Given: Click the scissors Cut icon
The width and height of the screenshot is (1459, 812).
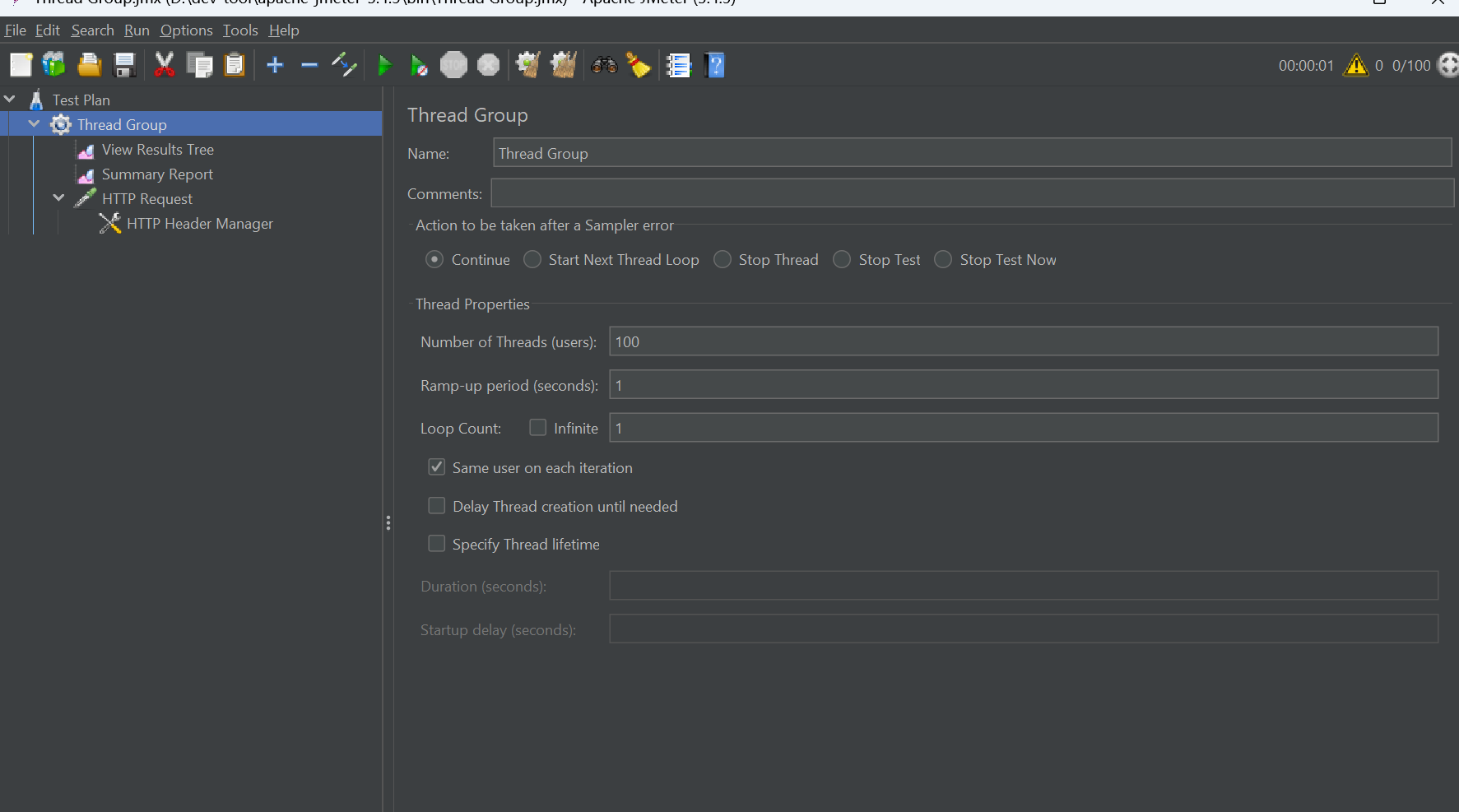Looking at the screenshot, I should click(x=165, y=65).
